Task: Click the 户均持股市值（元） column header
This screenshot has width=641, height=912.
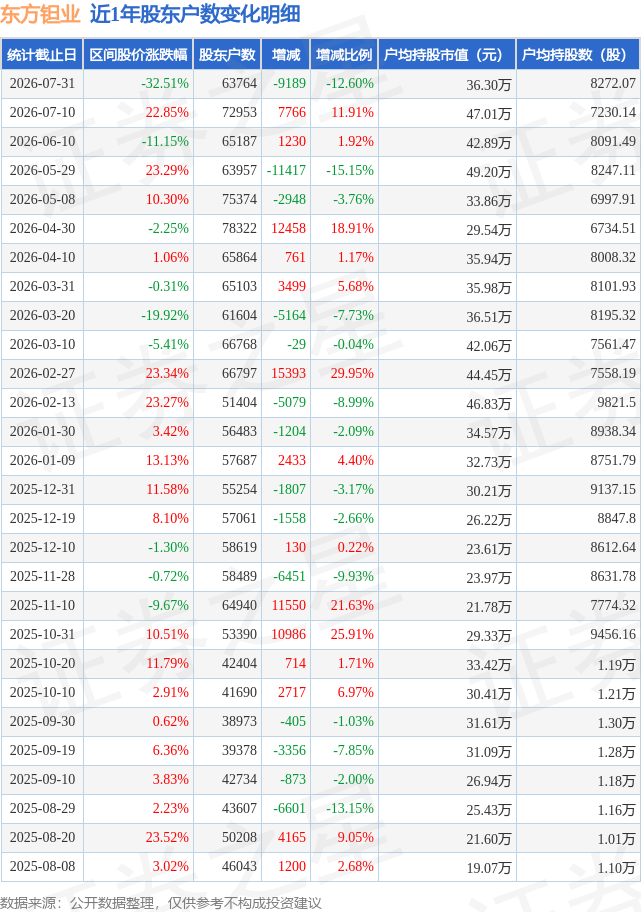Action: [447, 55]
